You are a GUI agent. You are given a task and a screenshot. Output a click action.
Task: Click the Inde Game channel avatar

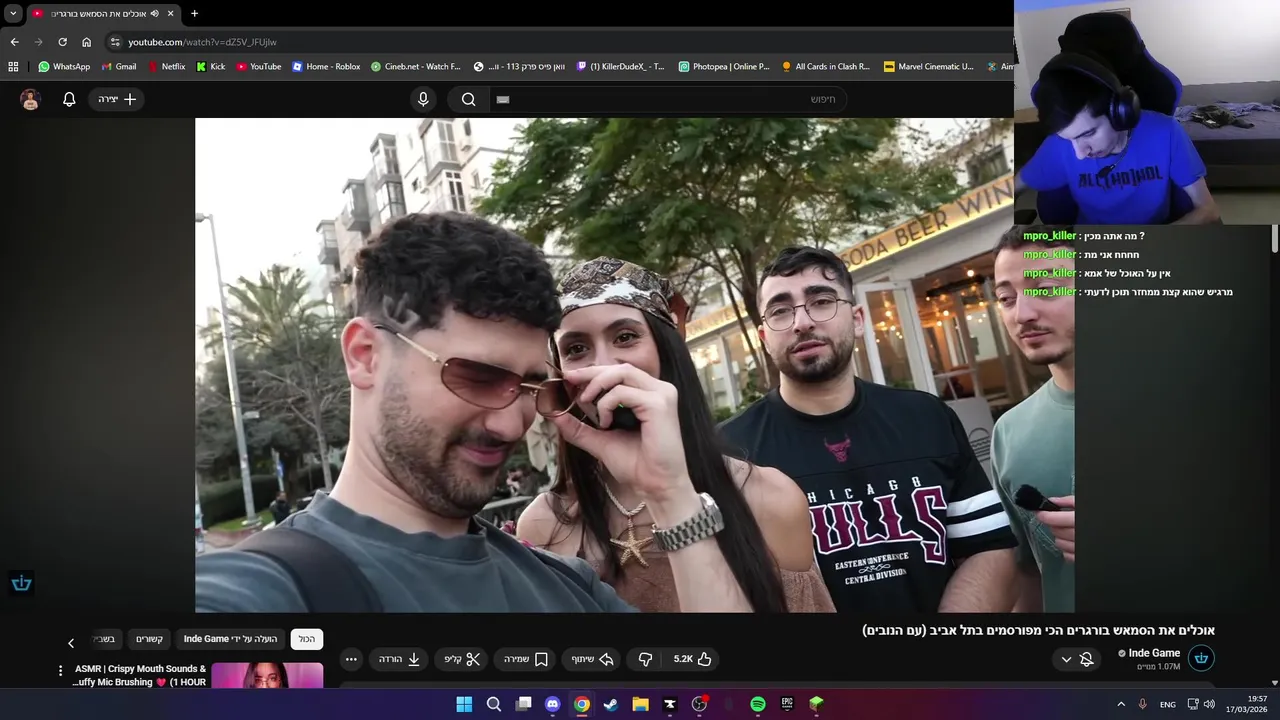tap(1201, 658)
